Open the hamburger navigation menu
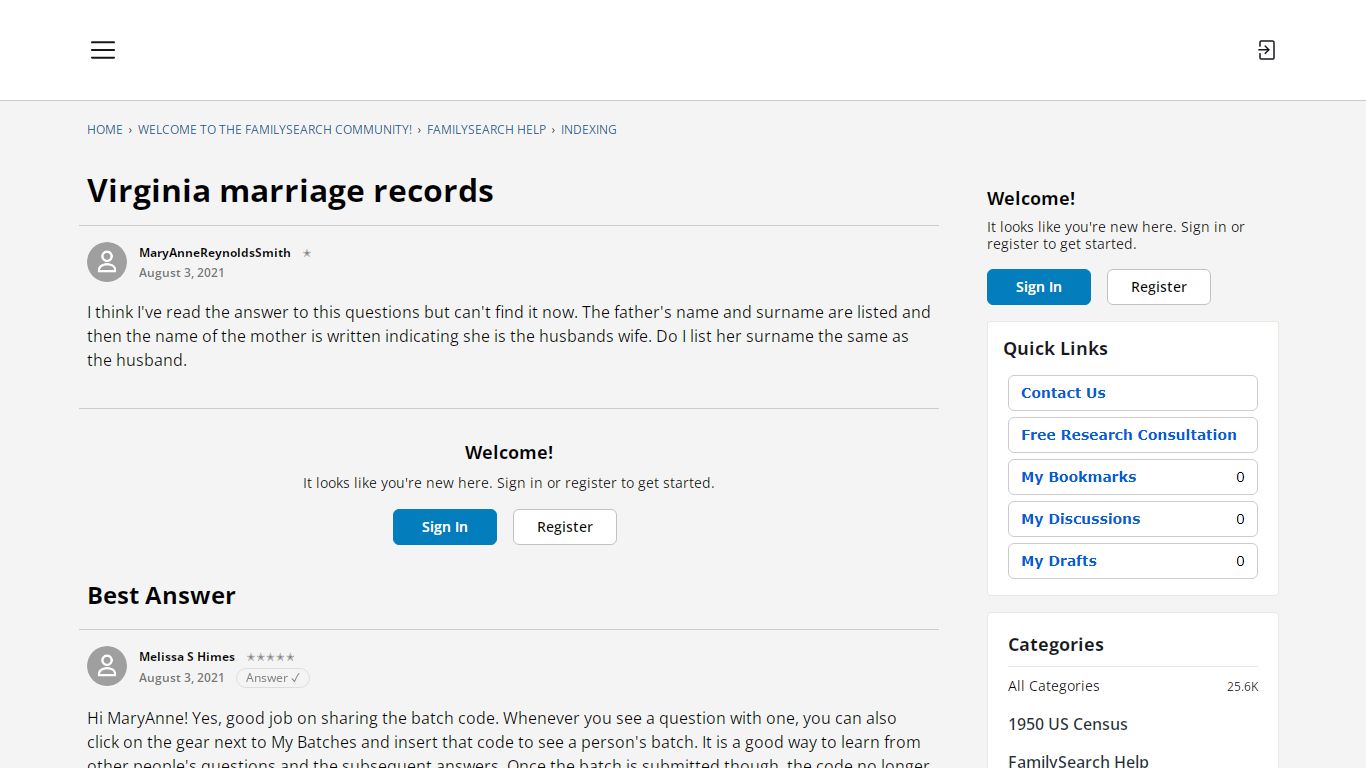1366x768 pixels. (x=103, y=50)
